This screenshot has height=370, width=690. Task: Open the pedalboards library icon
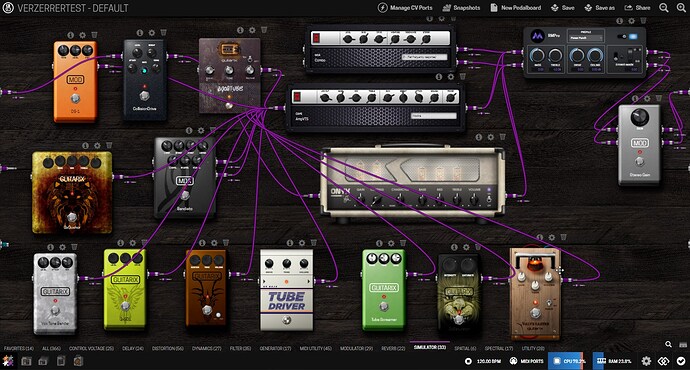[26, 361]
